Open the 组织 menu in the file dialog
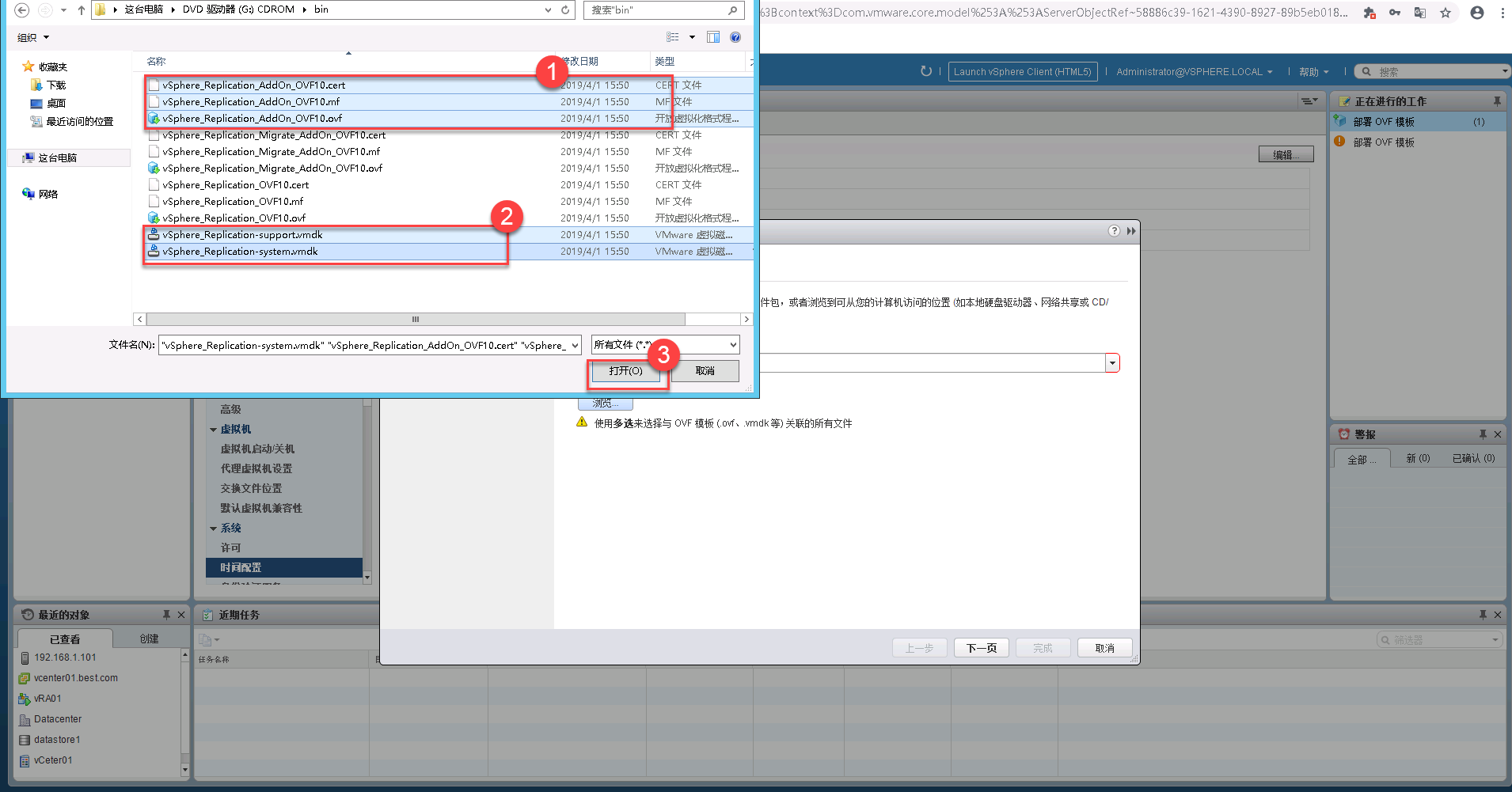1512x792 pixels. pyautogui.click(x=33, y=37)
